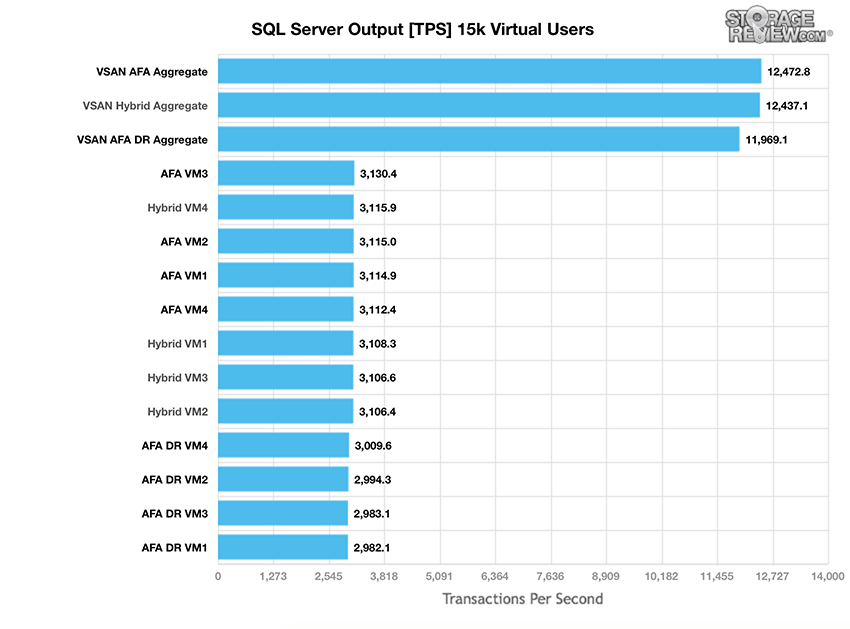Select the 'AFA VM3' row label
Image resolution: width=850 pixels, height=629 pixels.
coord(184,174)
